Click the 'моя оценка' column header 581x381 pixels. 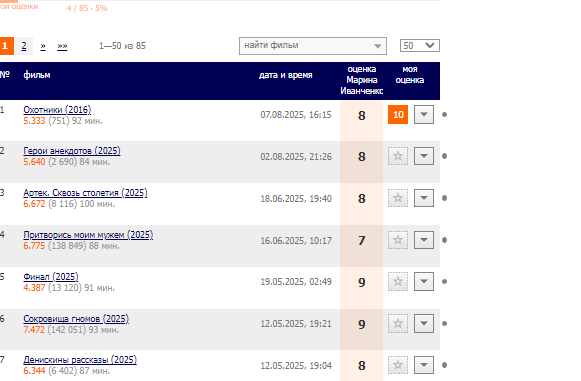pos(410,74)
